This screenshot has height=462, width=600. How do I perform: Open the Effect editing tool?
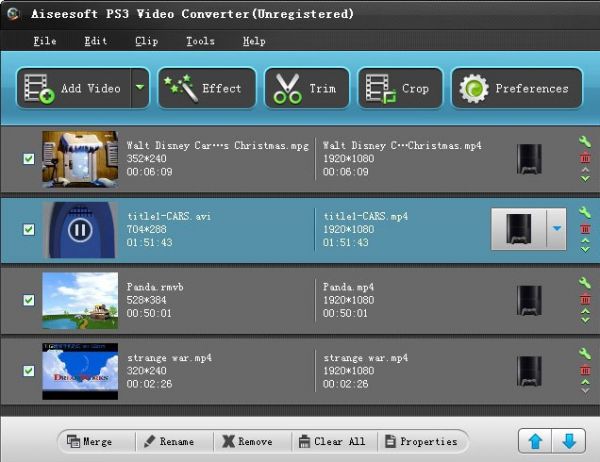coord(207,88)
